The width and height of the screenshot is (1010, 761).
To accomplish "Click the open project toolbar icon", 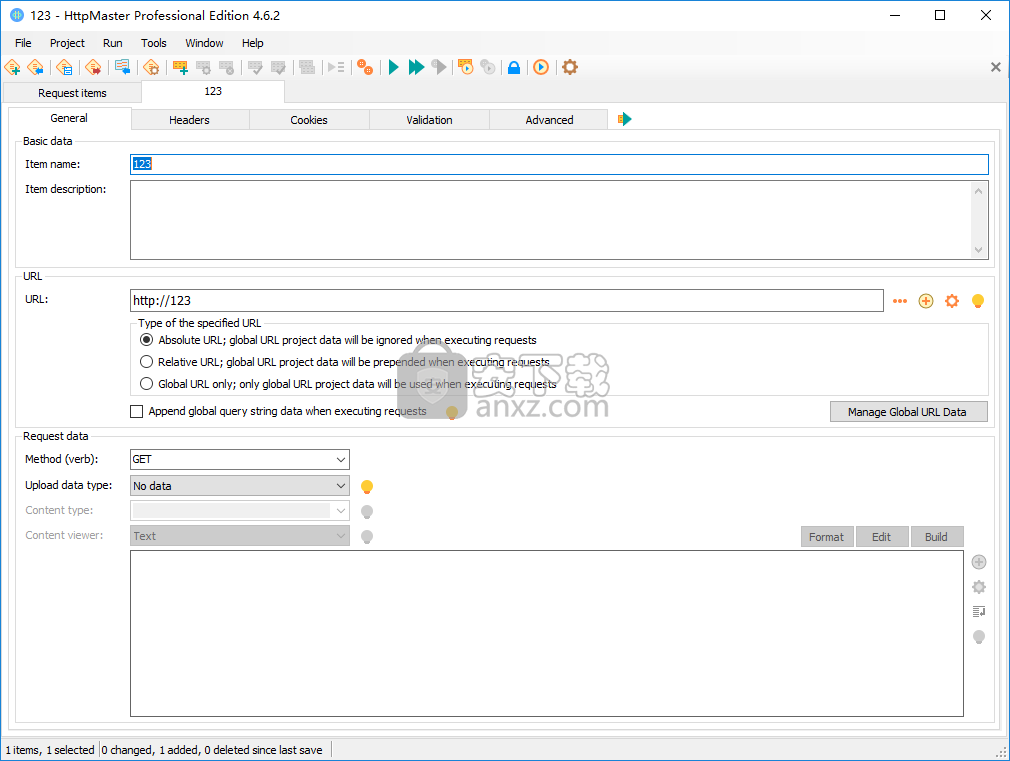I will point(36,67).
